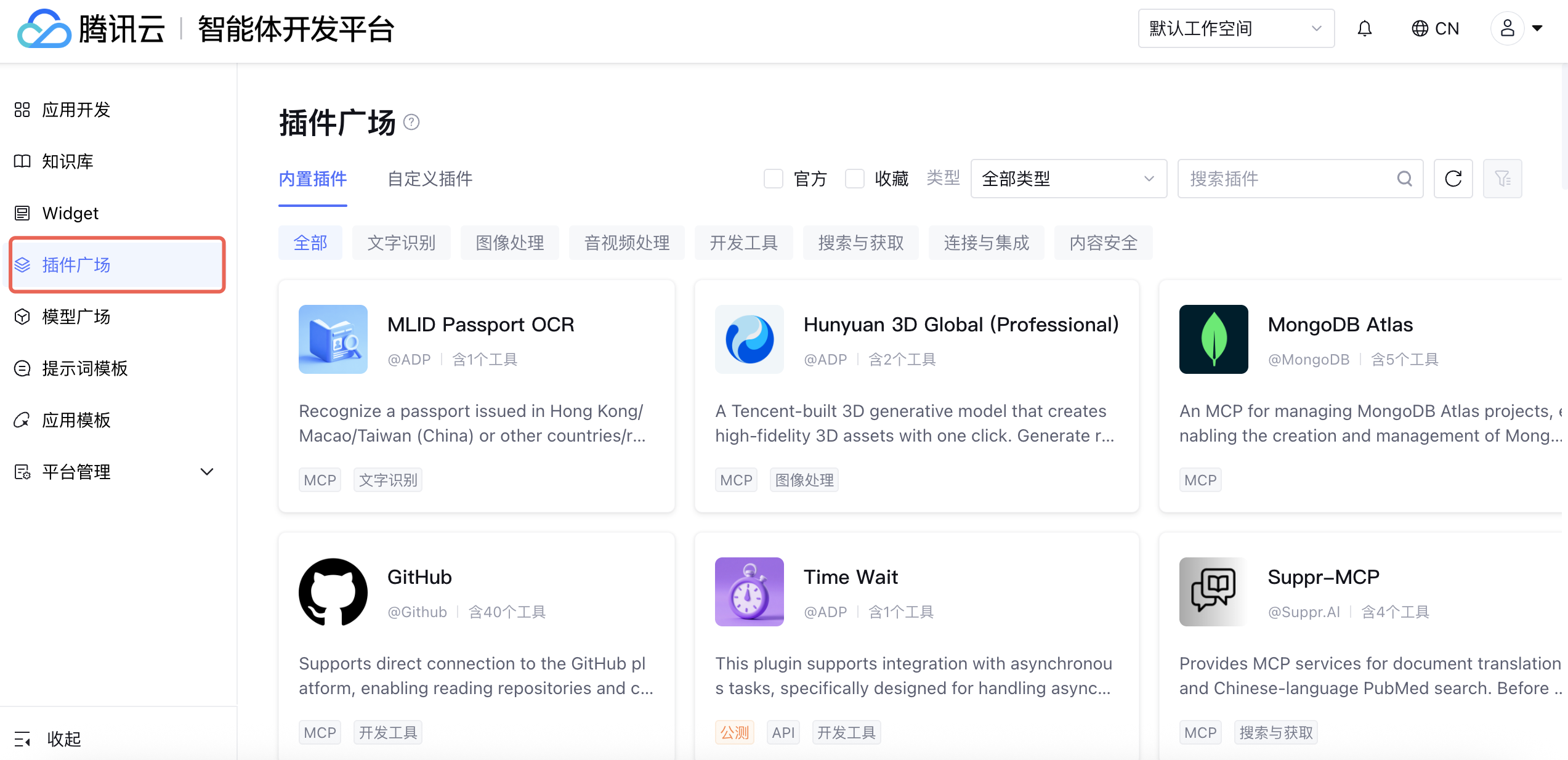Click the filter icon beside refresh

coord(1502,179)
